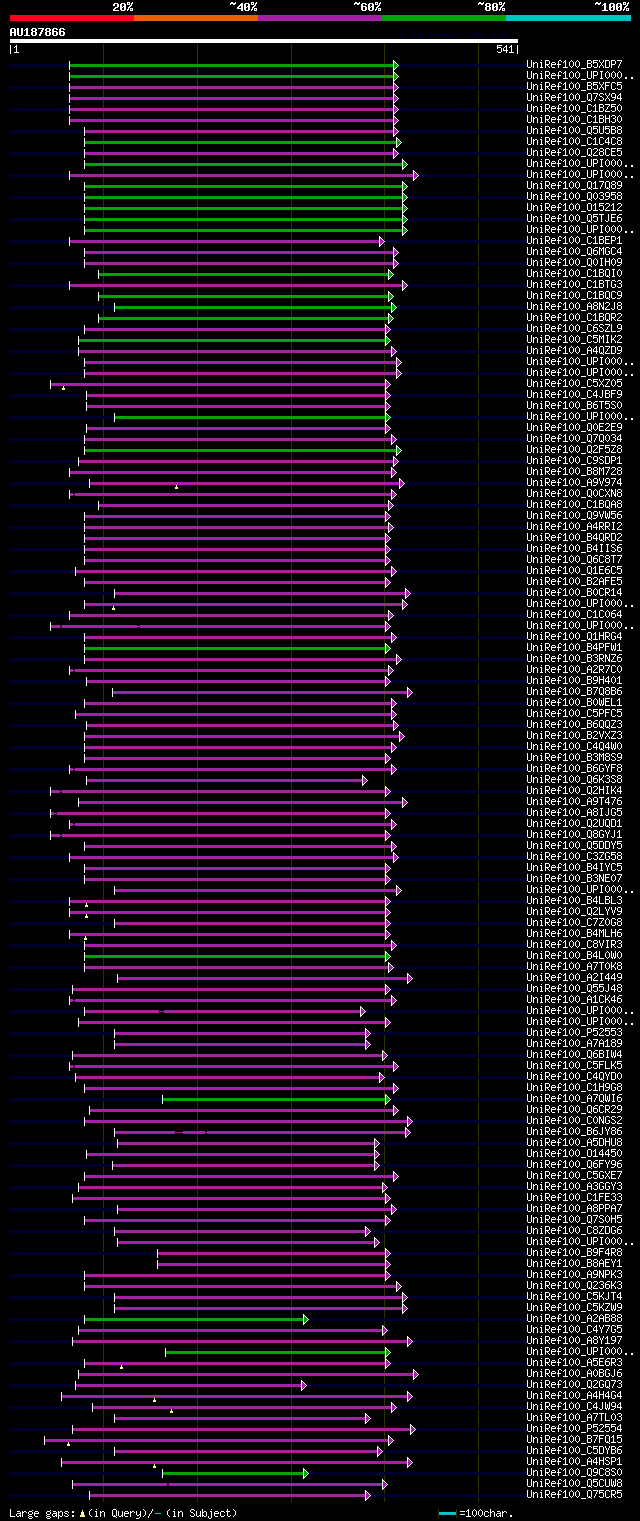Select hit UniRef100_Q9C8S0
The image size is (640, 1521).
[574, 1473]
